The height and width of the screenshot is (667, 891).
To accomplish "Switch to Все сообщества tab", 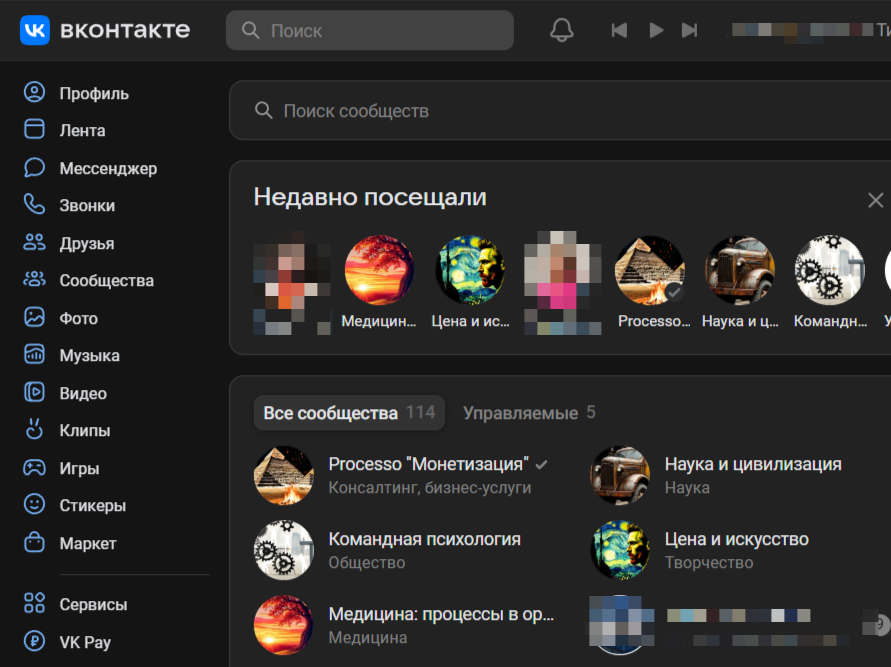I will click(x=349, y=412).
